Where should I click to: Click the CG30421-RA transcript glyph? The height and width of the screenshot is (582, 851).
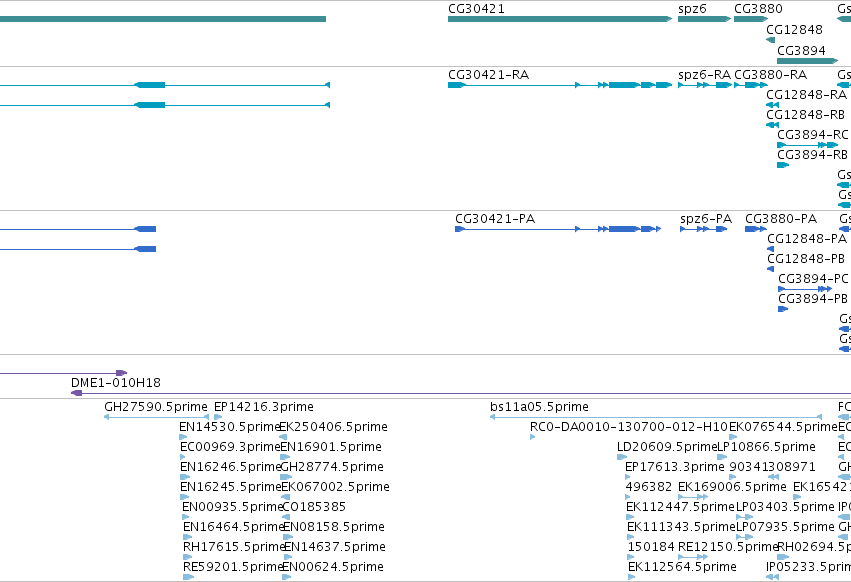(560, 85)
